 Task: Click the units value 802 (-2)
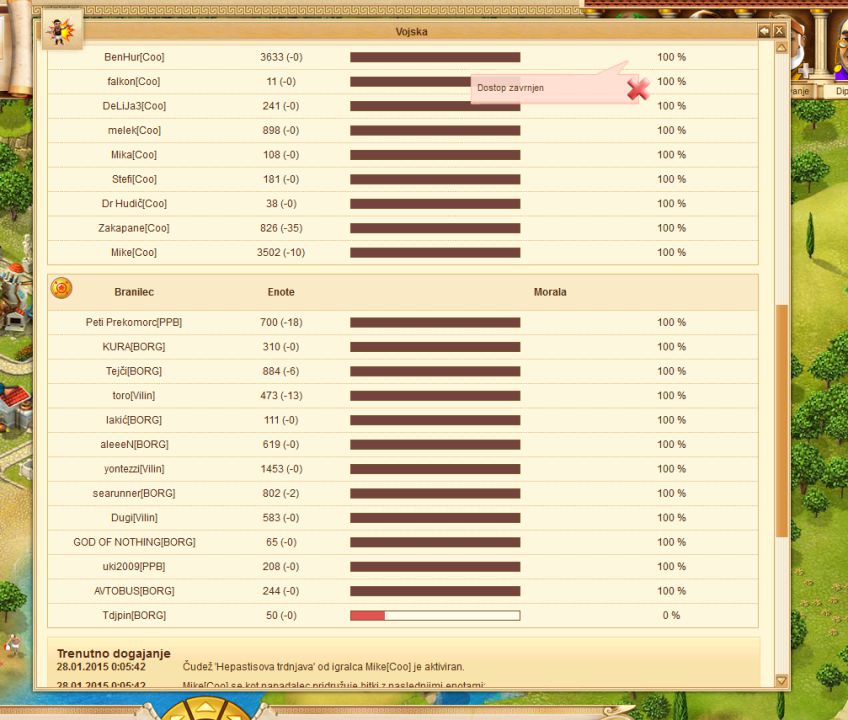(281, 493)
